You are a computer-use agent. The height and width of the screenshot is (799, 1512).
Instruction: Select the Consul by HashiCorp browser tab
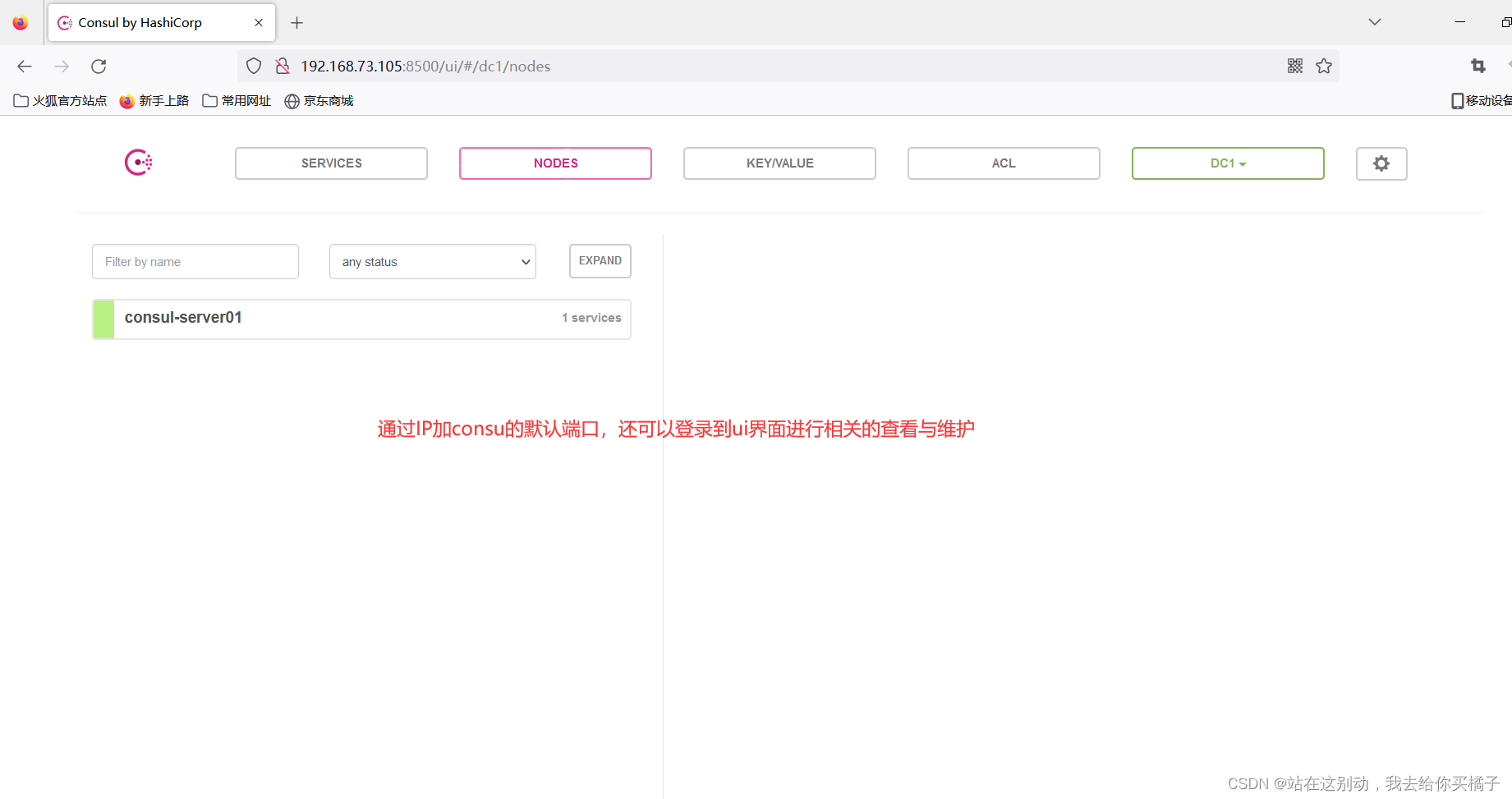(162, 23)
